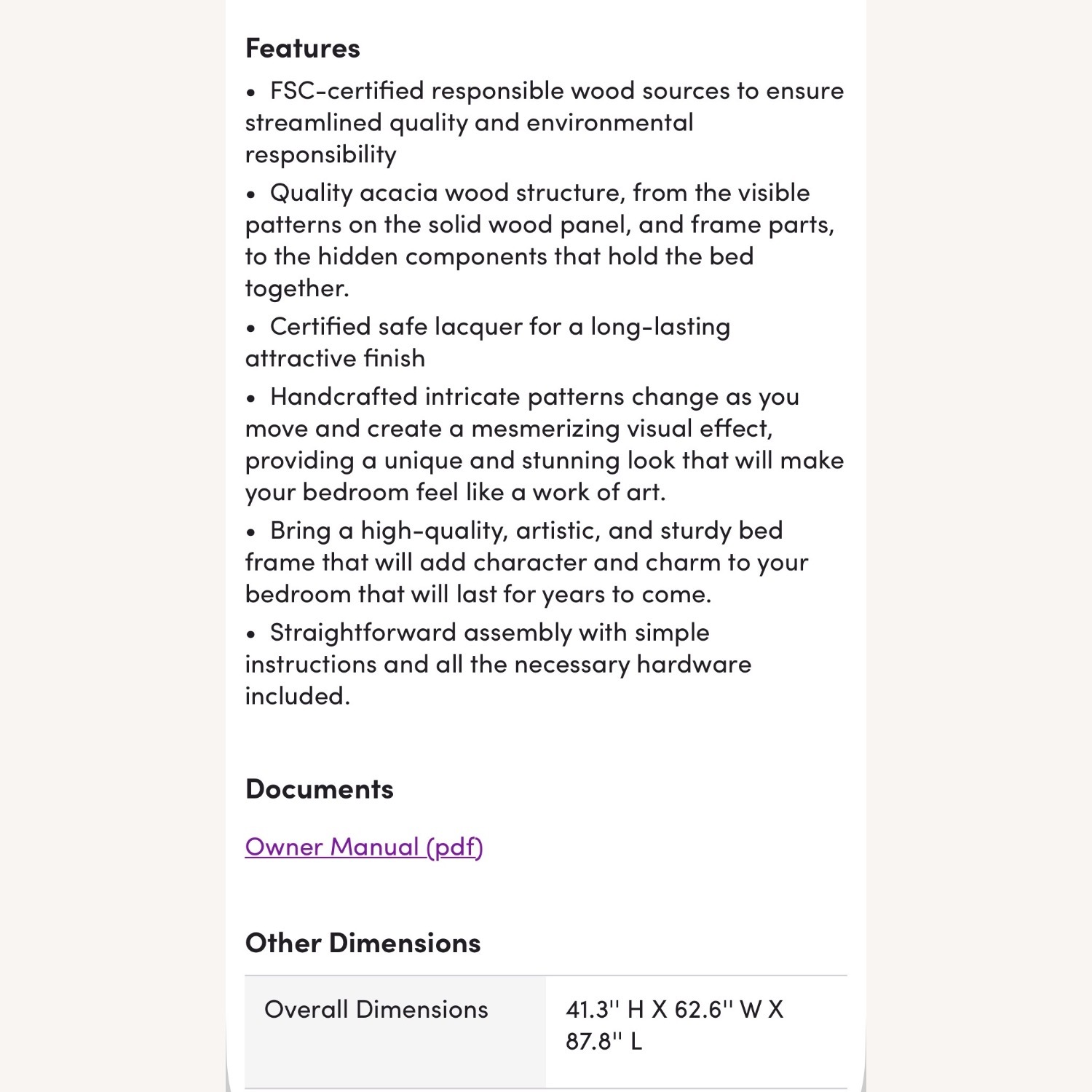Click 'work of art.' phrase
Screen dimensions: 1092x1092
click(599, 492)
